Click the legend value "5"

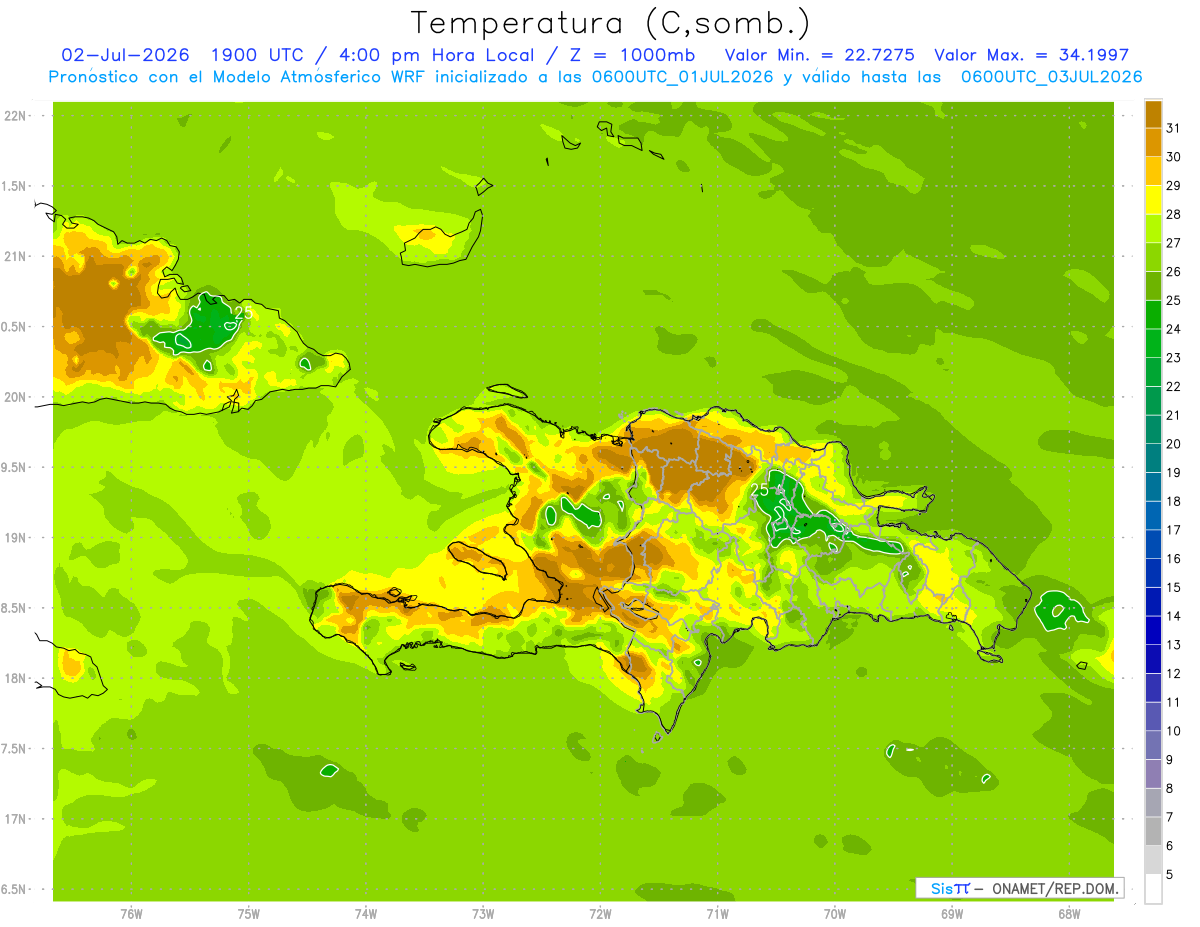click(x=1170, y=875)
